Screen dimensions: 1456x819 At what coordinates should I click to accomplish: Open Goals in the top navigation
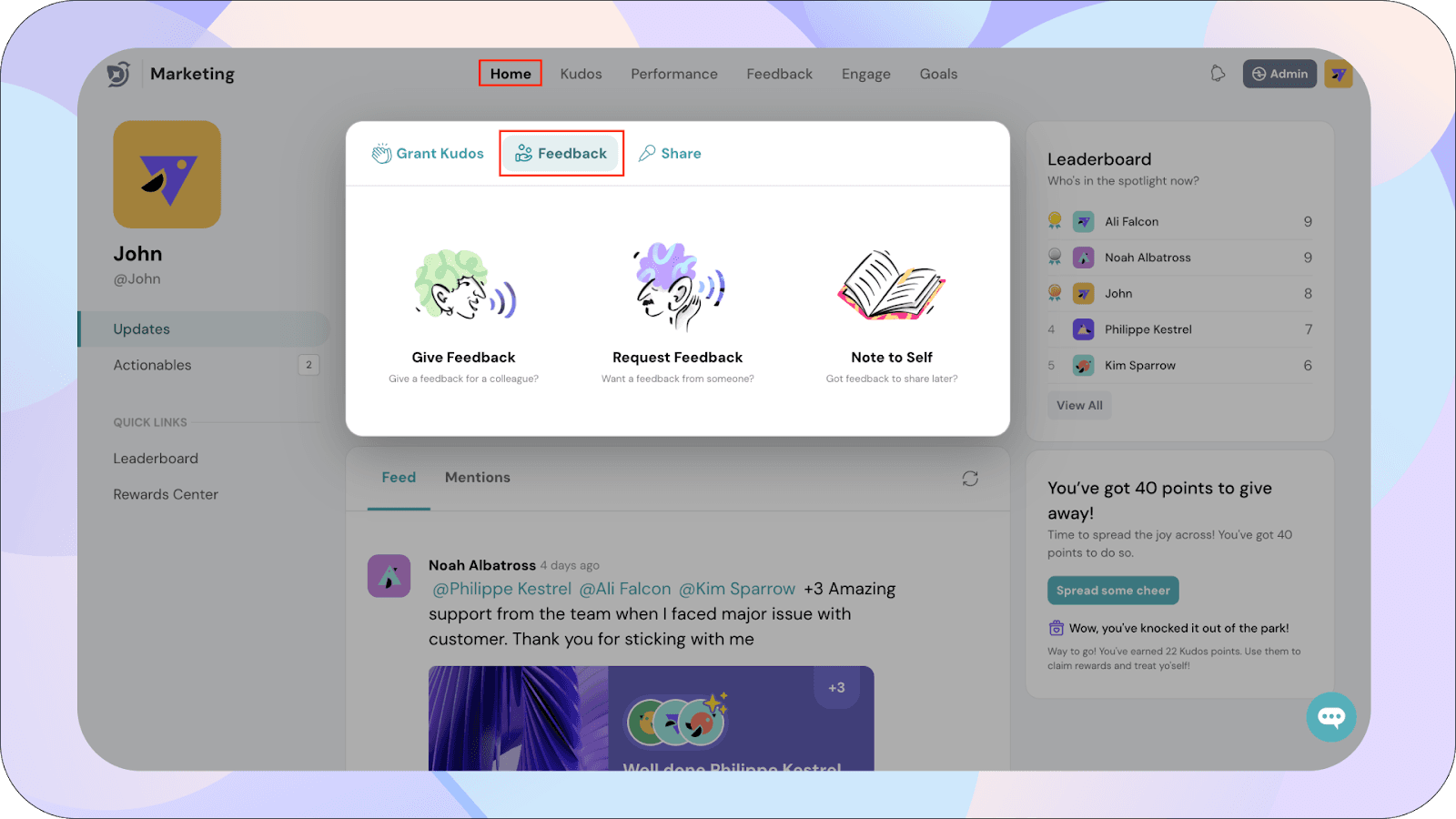[938, 75]
